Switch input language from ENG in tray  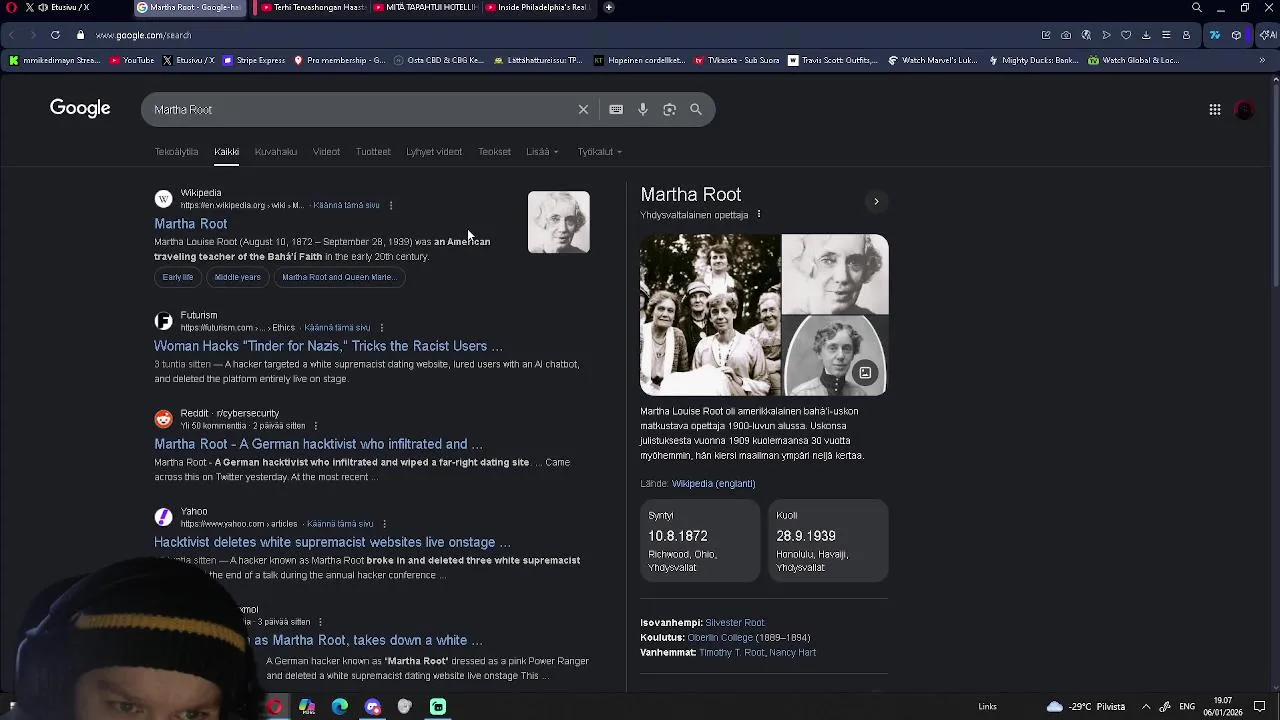click(x=1187, y=707)
